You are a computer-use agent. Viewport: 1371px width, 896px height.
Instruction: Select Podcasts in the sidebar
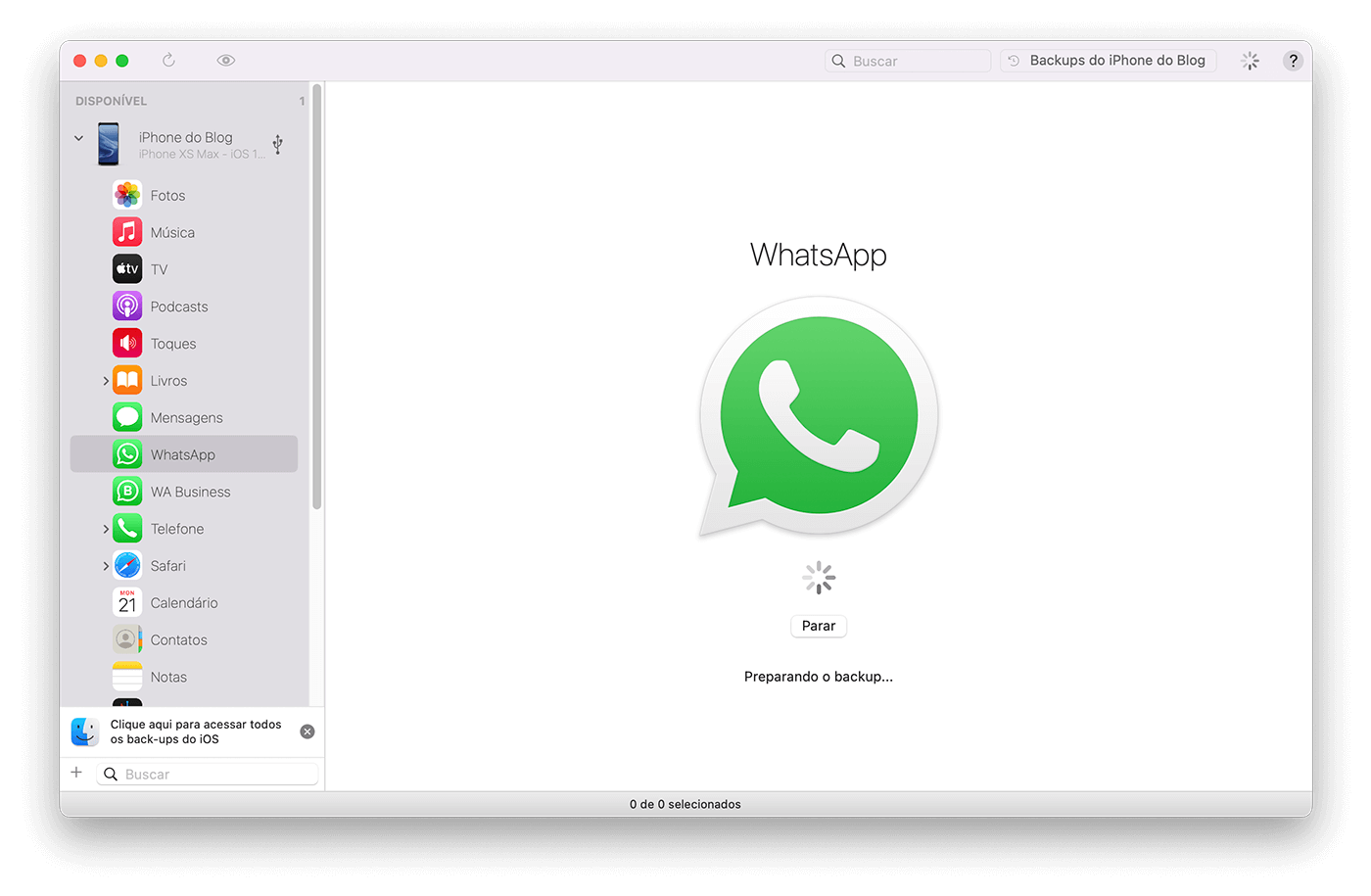point(184,307)
